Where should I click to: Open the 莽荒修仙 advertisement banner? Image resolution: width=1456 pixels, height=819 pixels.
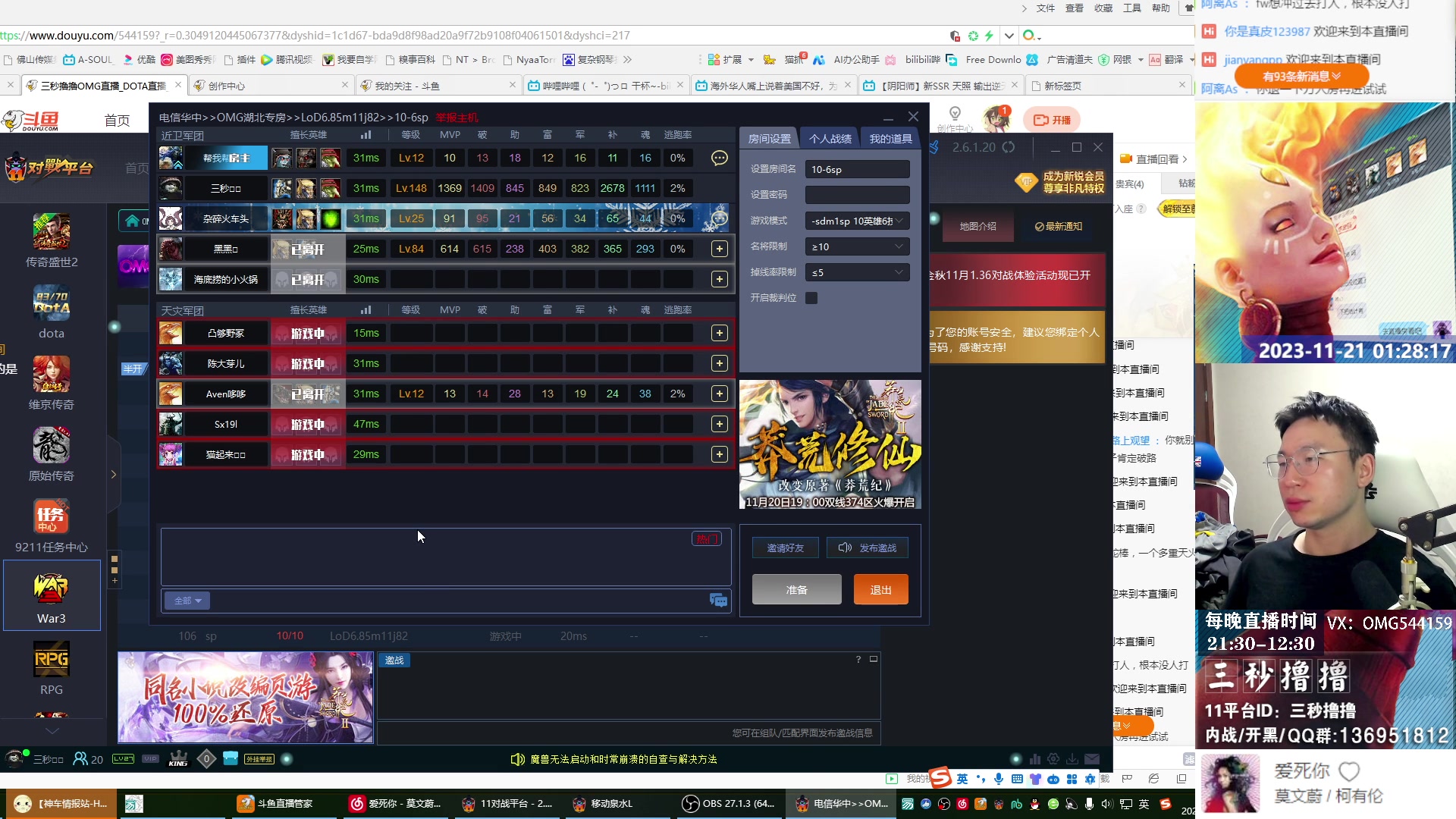830,444
